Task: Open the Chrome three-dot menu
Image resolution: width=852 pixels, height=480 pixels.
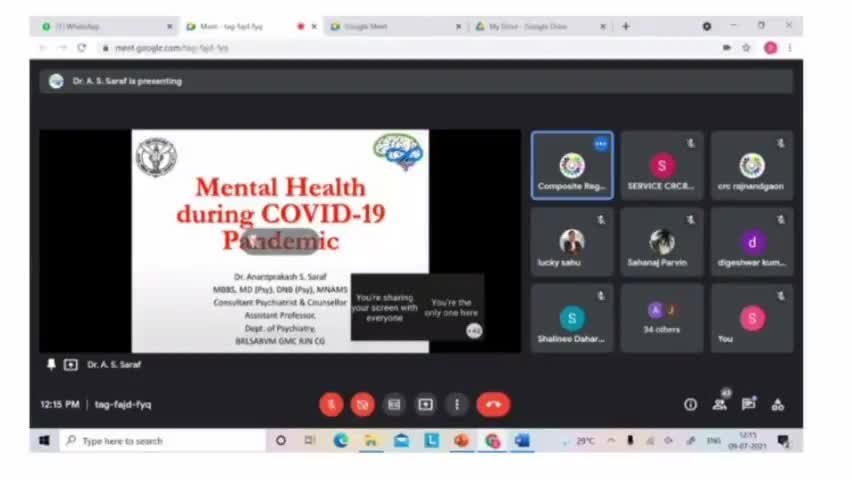Action: [790, 48]
